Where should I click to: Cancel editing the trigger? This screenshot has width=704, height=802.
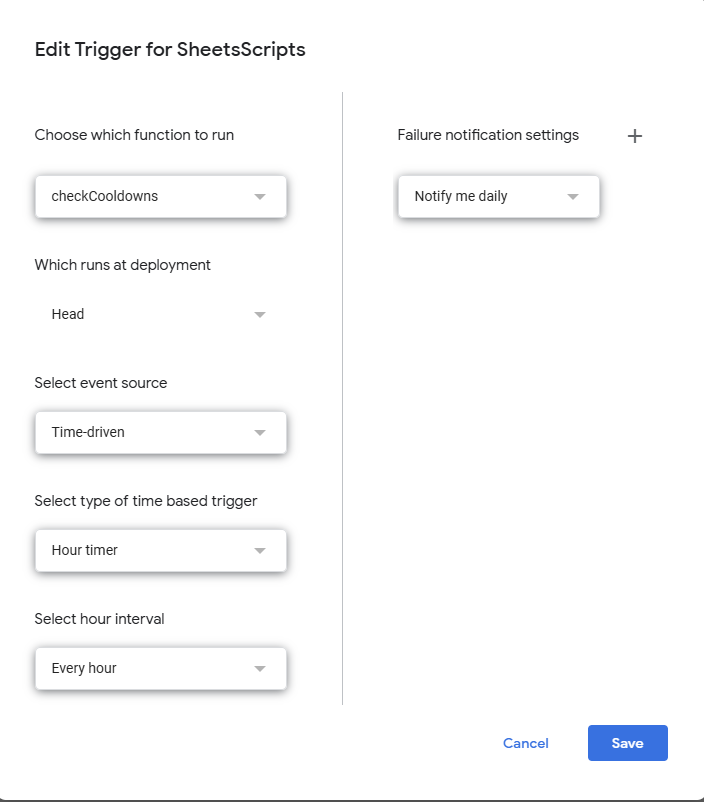click(x=526, y=743)
